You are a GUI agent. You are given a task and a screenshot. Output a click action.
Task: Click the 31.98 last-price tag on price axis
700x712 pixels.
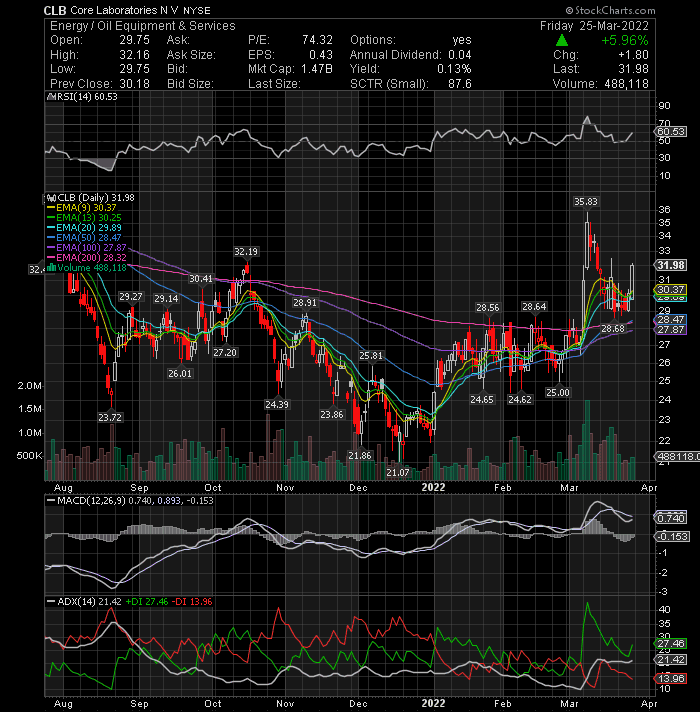tap(670, 265)
